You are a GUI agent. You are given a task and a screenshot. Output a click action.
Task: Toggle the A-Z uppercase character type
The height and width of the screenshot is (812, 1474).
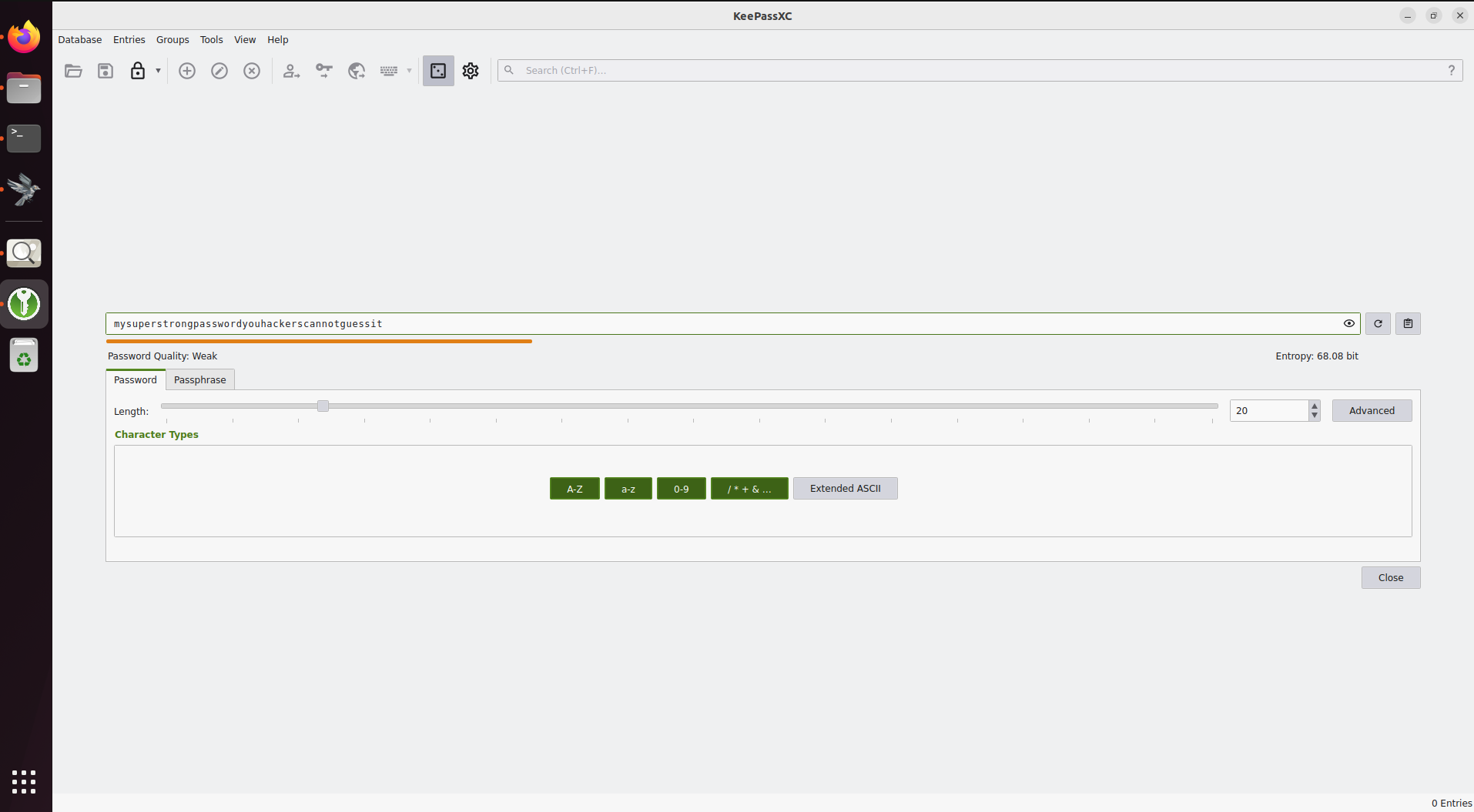tap(575, 489)
